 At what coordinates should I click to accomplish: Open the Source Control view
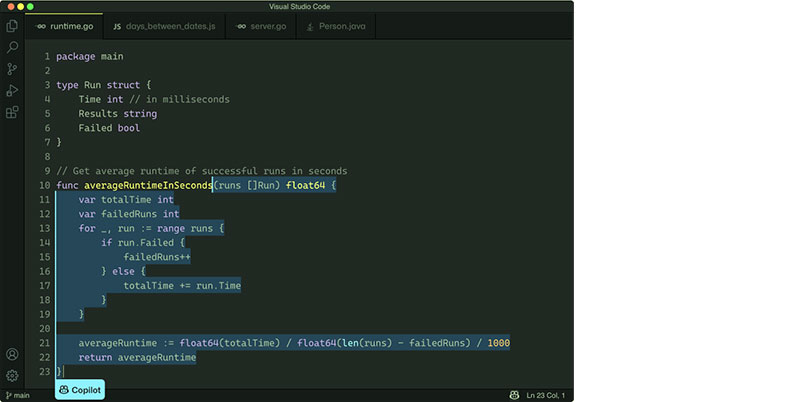[12, 69]
